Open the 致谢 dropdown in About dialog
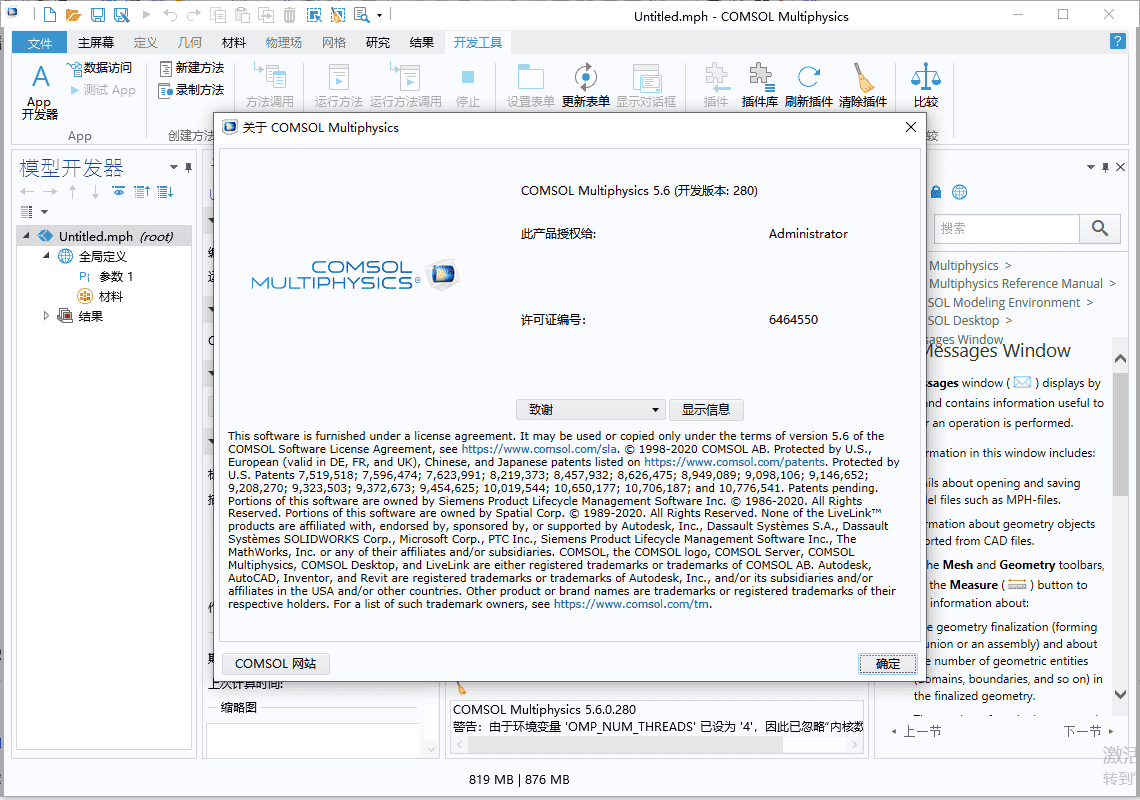Screen dimensions: 1140x800 click(x=591, y=409)
